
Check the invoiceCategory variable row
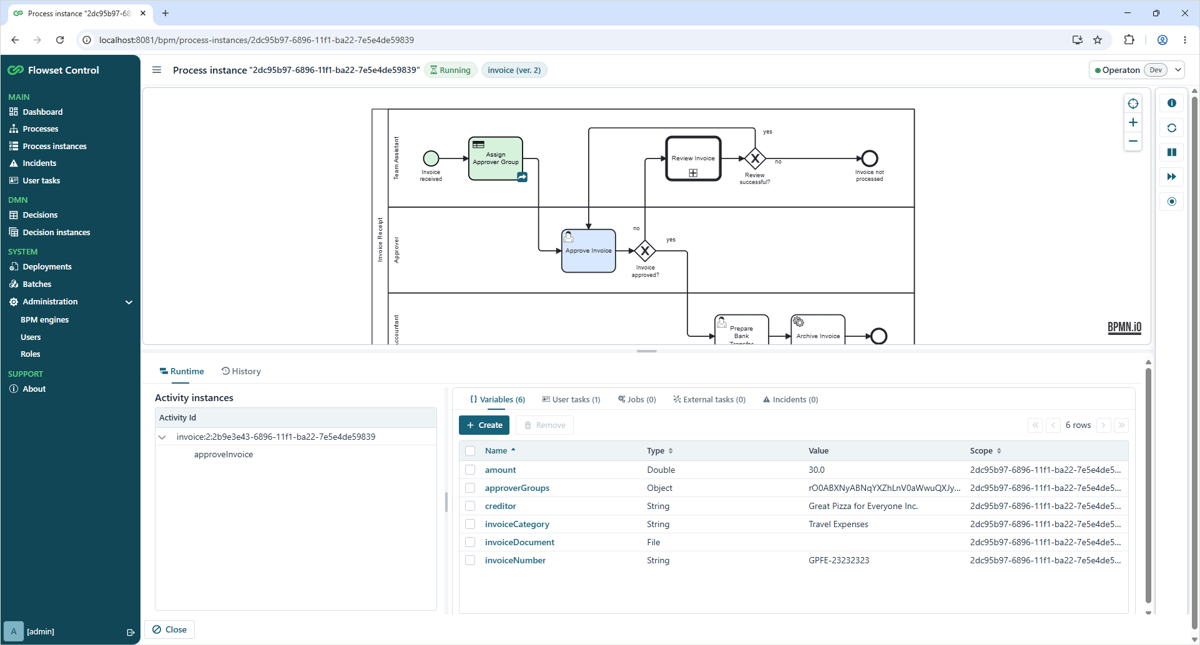(x=470, y=524)
